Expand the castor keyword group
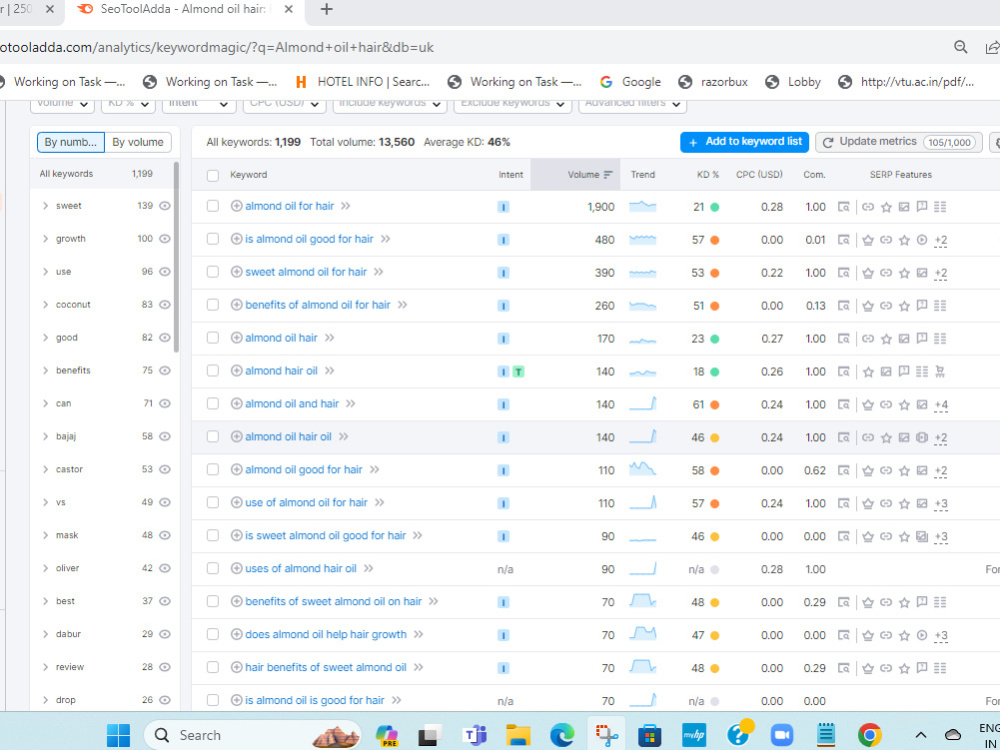This screenshot has width=1000, height=750. [45, 469]
